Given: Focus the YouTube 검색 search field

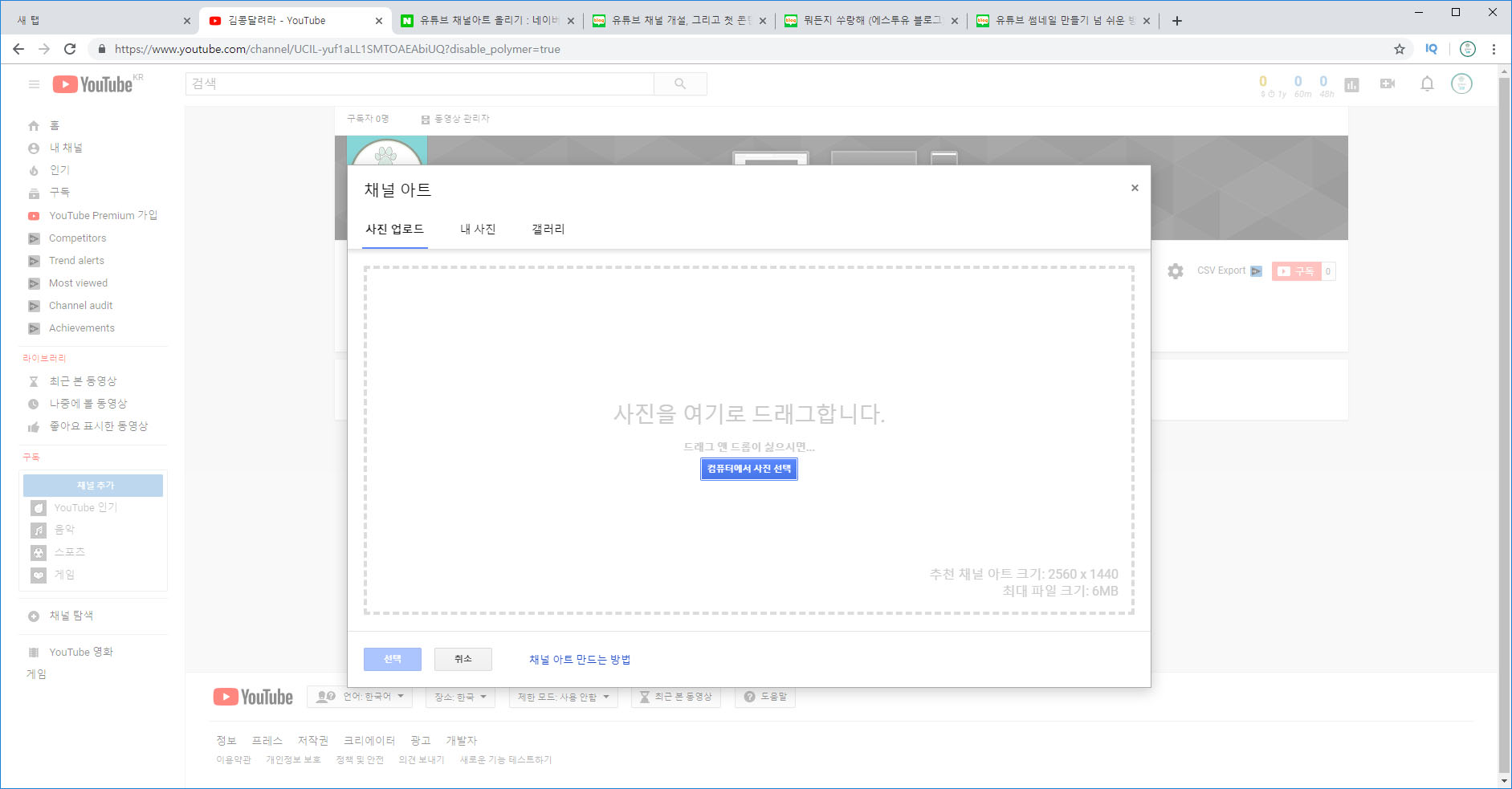Looking at the screenshot, I should pyautogui.click(x=420, y=83).
